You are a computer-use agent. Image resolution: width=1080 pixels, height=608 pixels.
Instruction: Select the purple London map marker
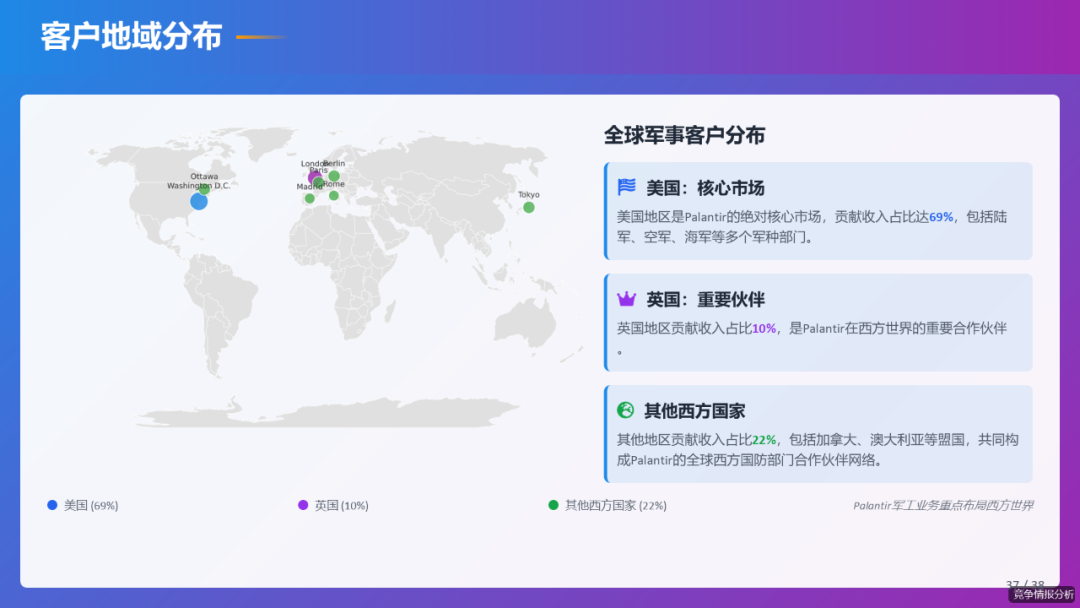314,178
